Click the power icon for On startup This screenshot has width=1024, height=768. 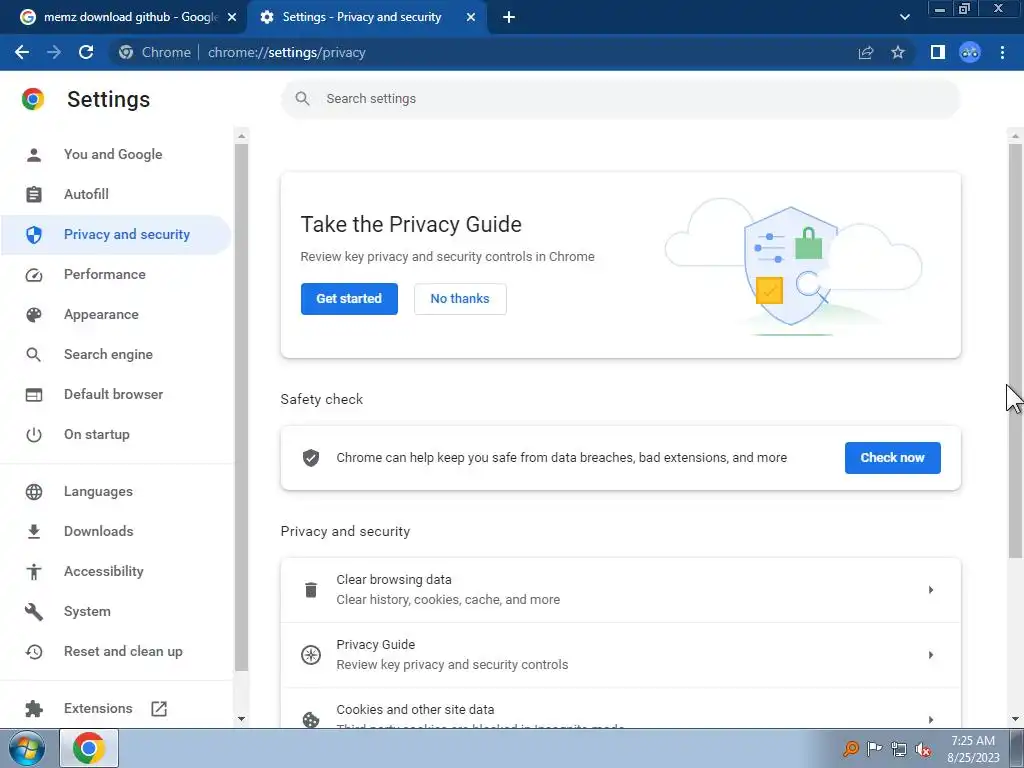click(x=34, y=435)
